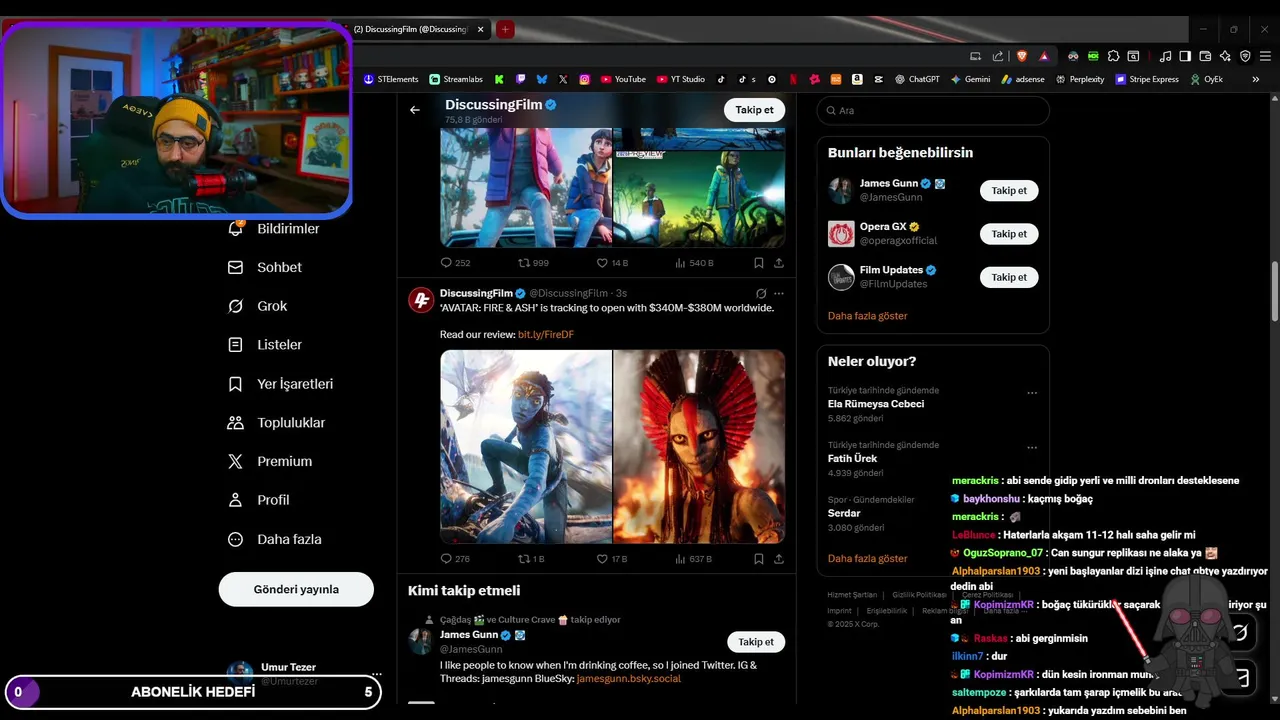Open Sohbet in the sidebar
The image size is (1280, 720).
pos(265,268)
